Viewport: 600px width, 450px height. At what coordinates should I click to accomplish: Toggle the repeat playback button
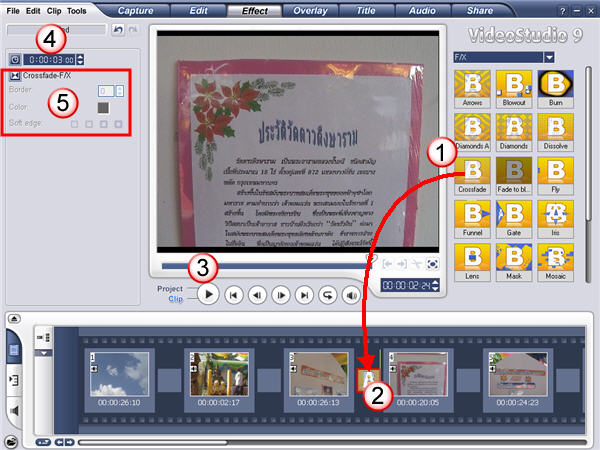tap(329, 295)
